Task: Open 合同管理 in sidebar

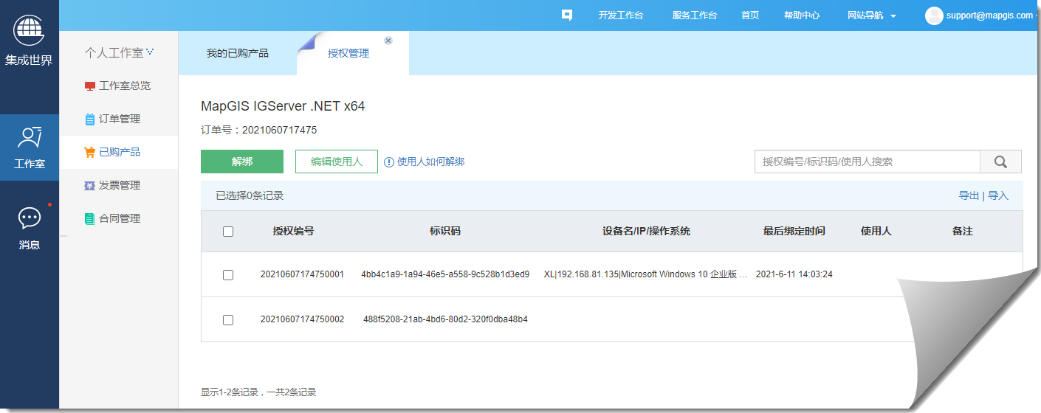Action: pos(118,218)
